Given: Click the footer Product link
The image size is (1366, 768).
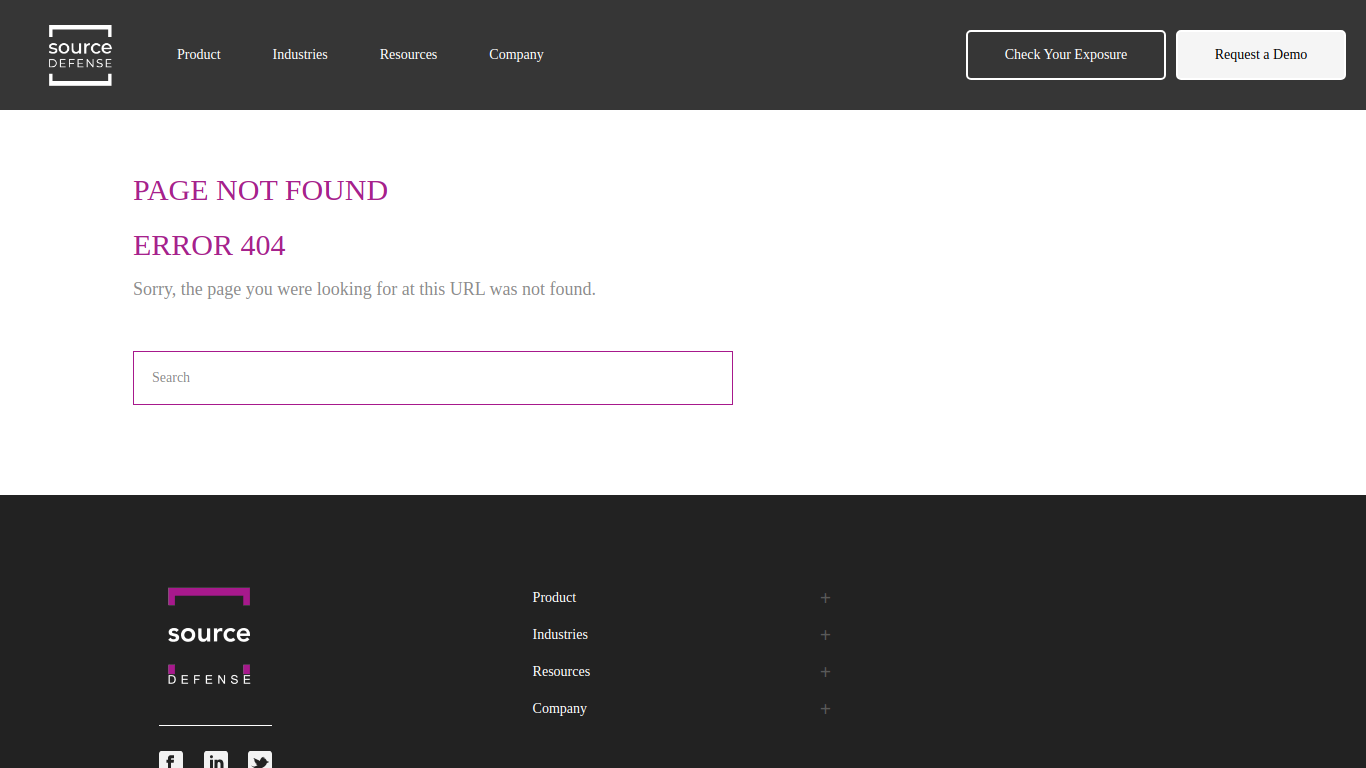Looking at the screenshot, I should click(x=554, y=598).
